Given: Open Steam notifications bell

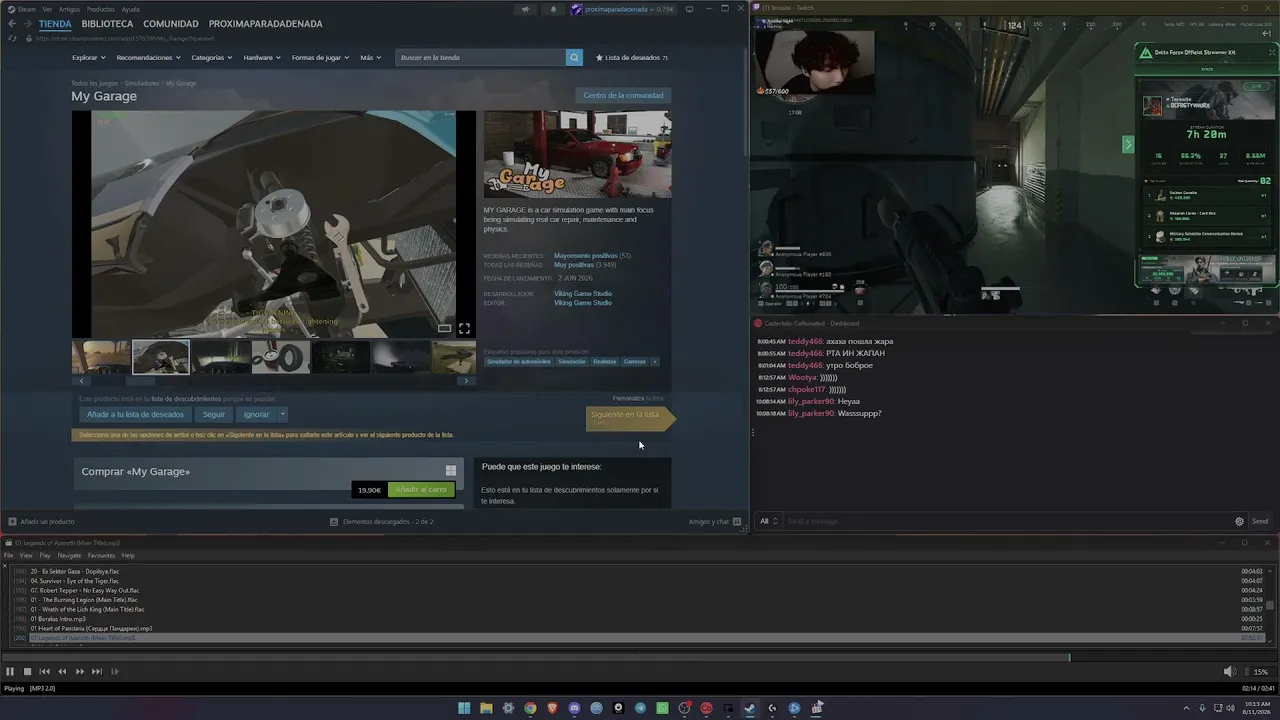Looking at the screenshot, I should 553,9.
